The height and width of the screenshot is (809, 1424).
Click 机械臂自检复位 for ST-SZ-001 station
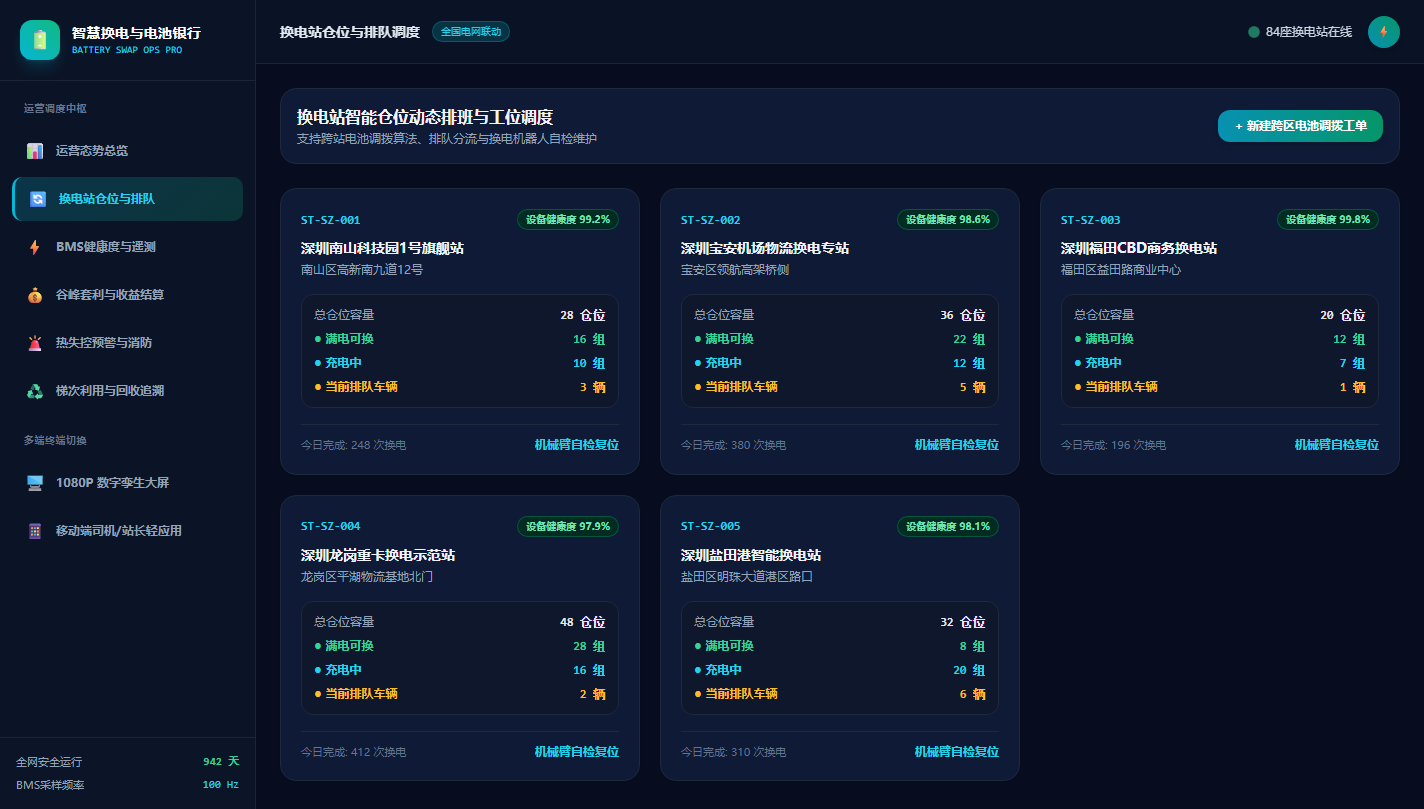click(x=577, y=445)
